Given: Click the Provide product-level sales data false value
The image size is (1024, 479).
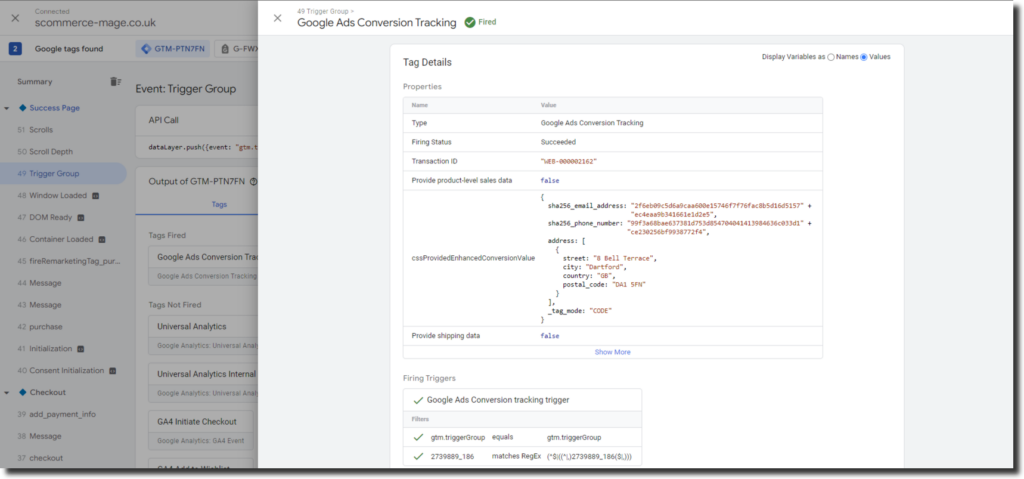Looking at the screenshot, I should point(550,180).
